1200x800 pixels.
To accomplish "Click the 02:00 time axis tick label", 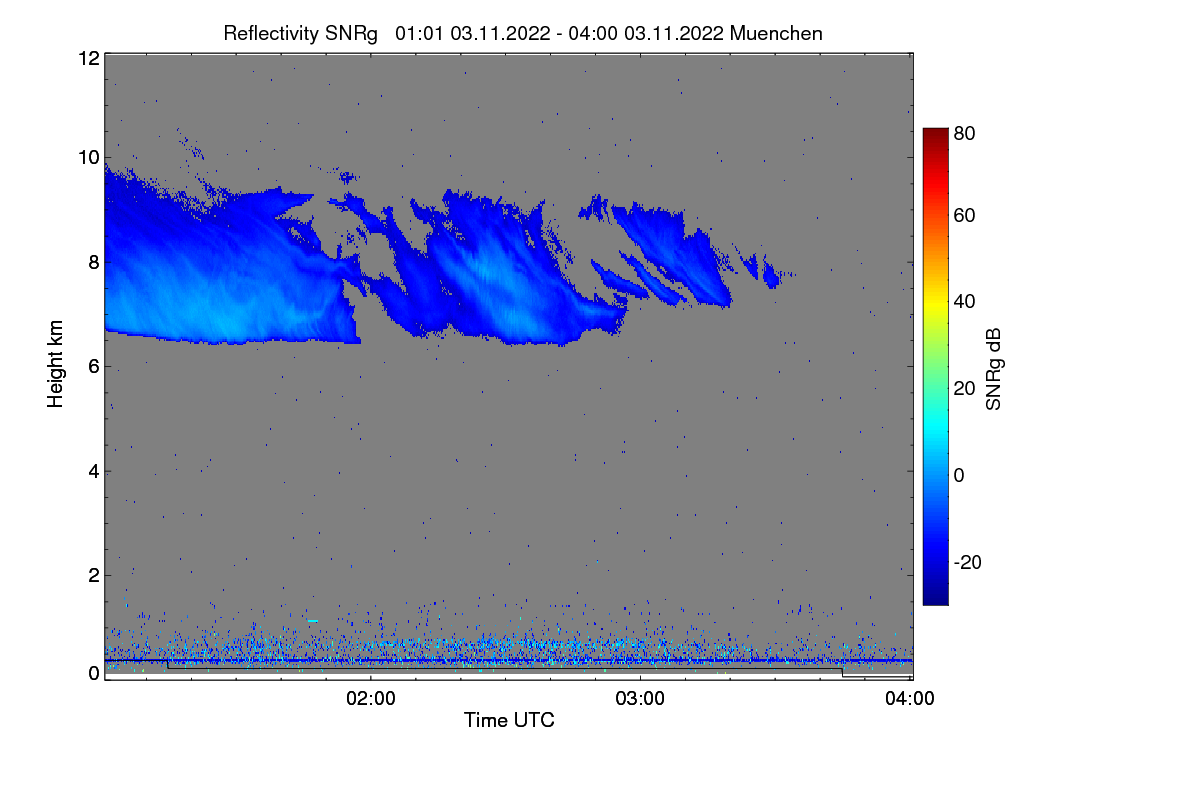I will (371, 699).
